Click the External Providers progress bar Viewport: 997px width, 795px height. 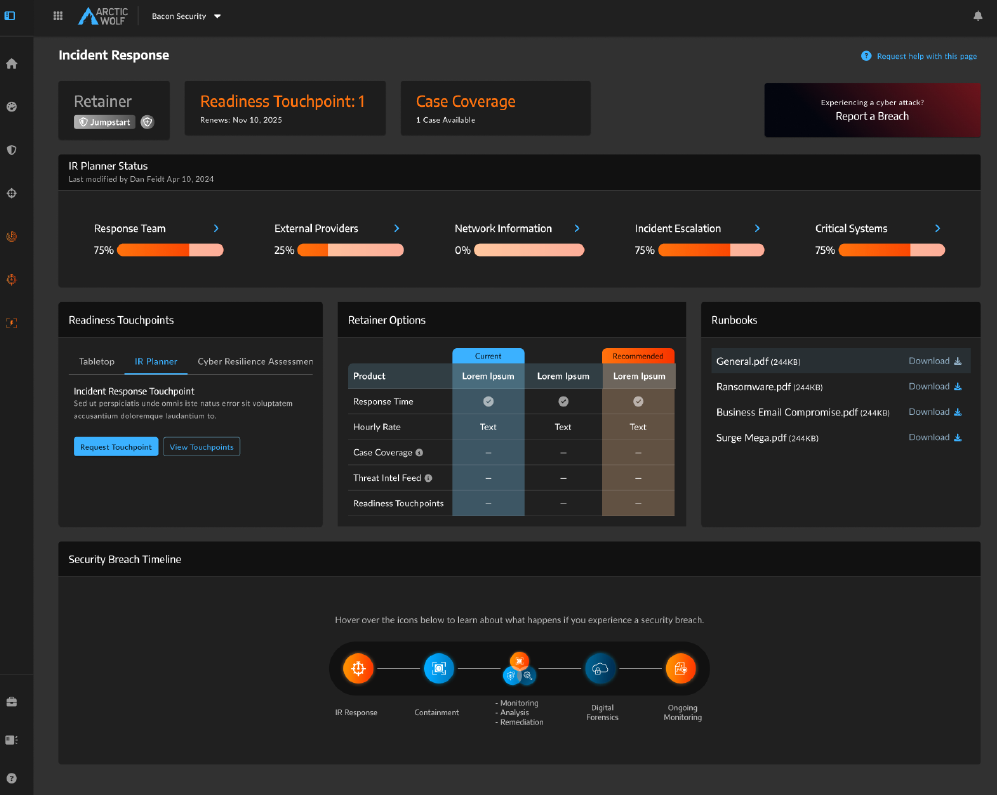coord(350,250)
